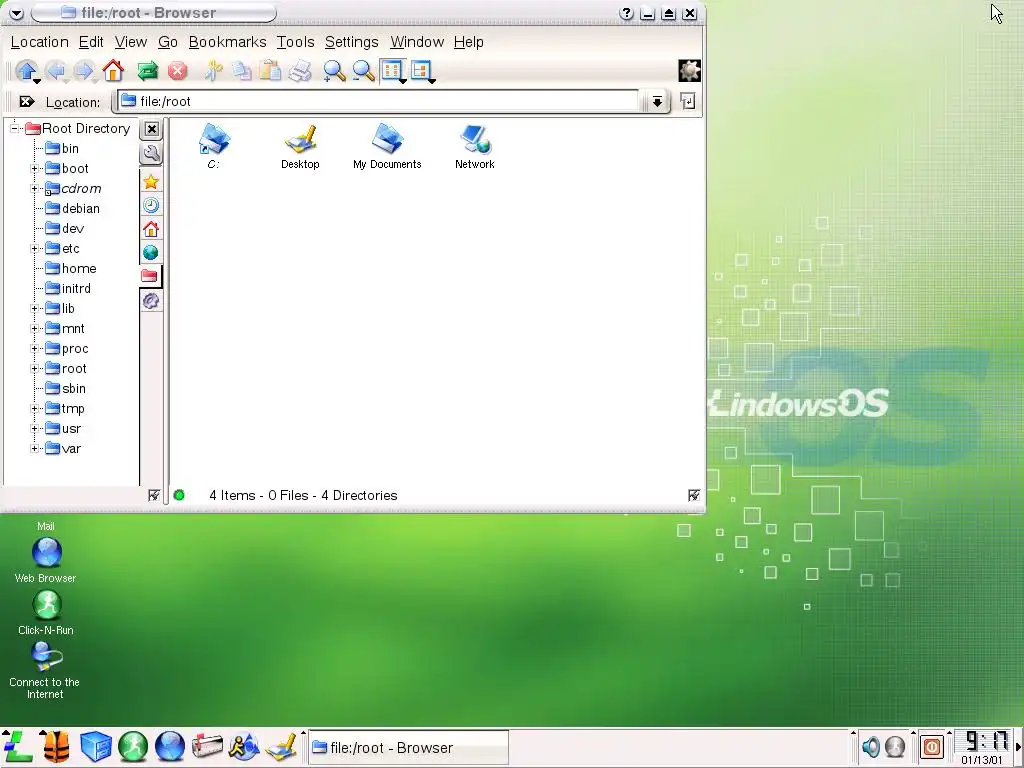Open the History clock sidebar tab

(151, 206)
